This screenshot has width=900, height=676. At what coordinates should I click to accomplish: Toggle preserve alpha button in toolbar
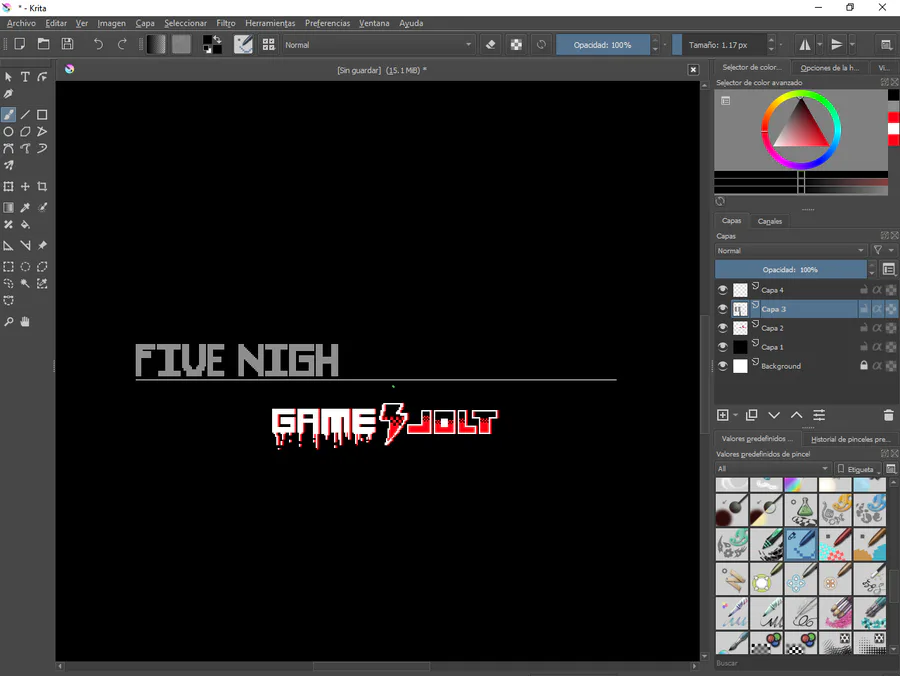point(516,44)
